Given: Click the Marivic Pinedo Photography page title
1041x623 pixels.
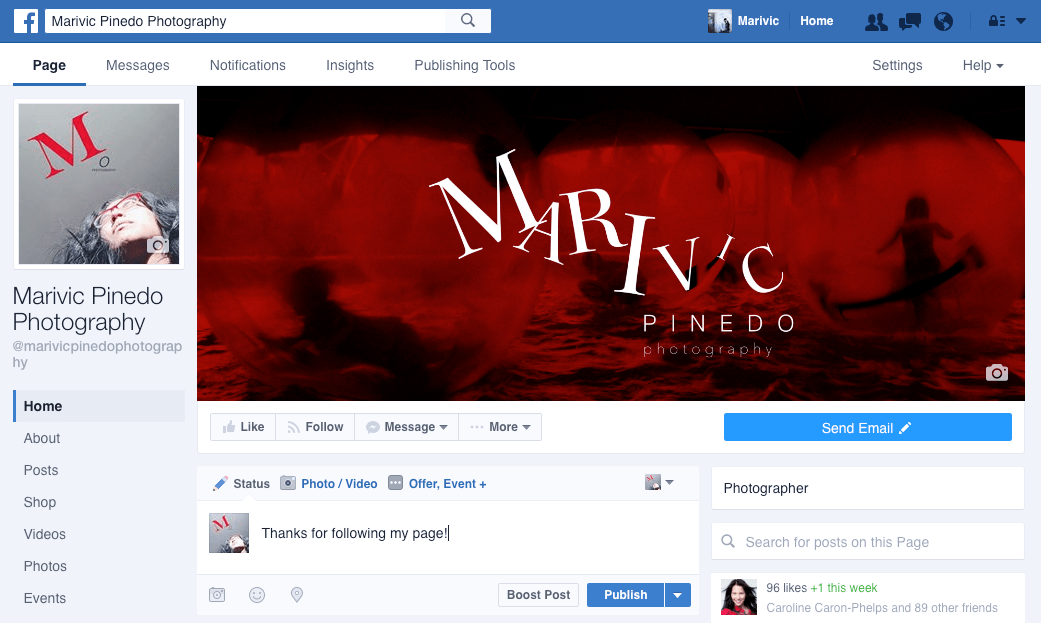Looking at the screenshot, I should (88, 309).
